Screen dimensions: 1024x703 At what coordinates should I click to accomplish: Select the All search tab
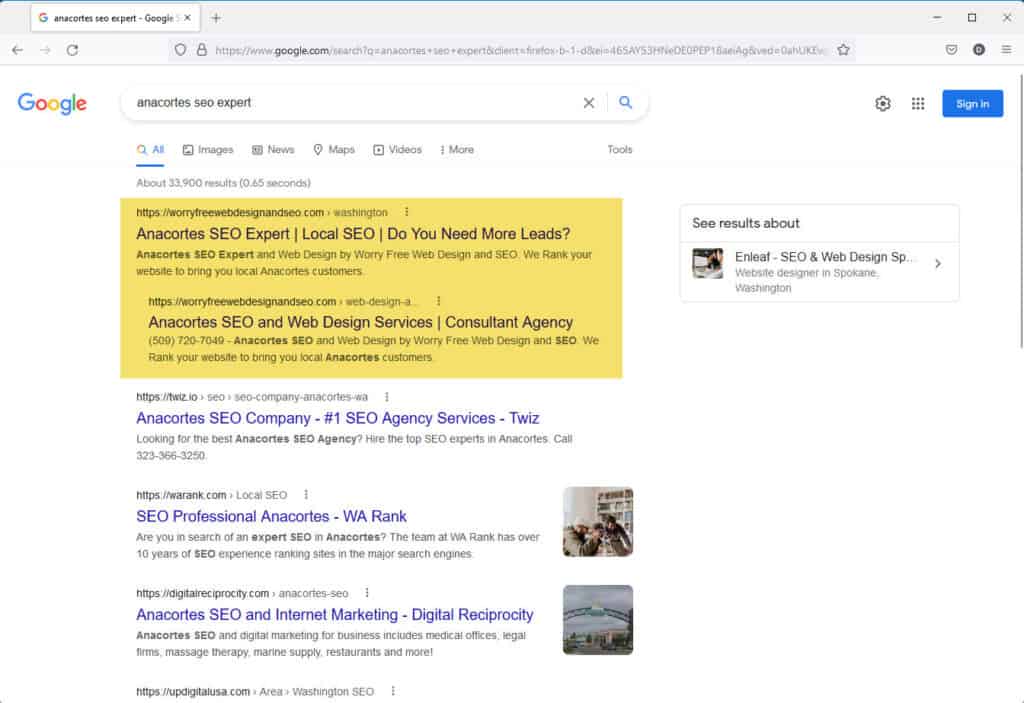pyautogui.click(x=150, y=150)
